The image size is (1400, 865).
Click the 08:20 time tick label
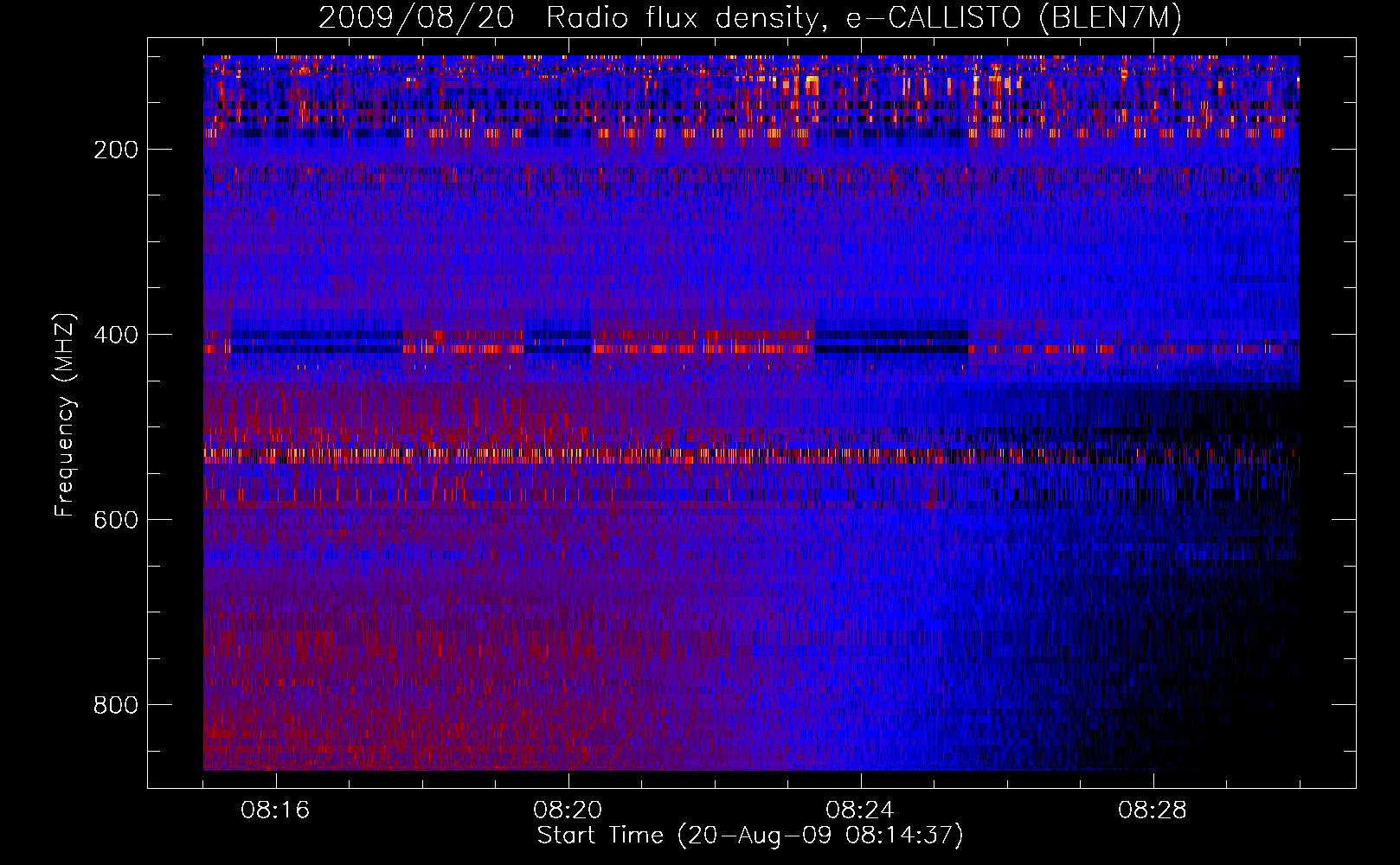click(x=568, y=811)
